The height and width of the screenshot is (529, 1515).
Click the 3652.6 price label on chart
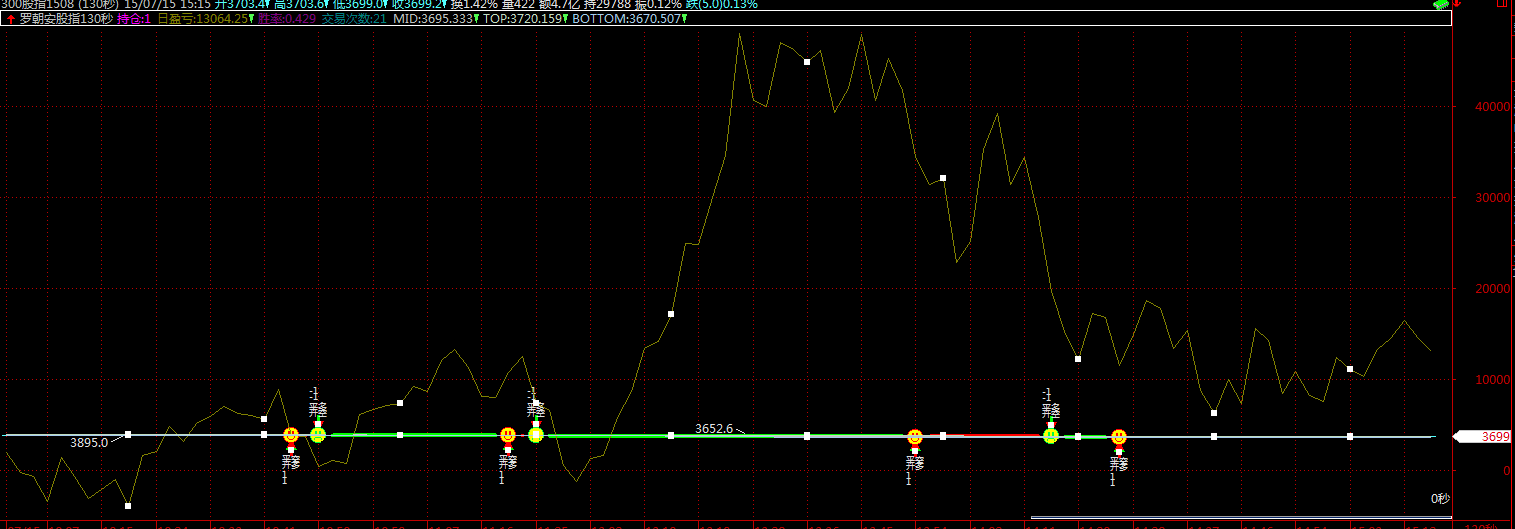coord(714,428)
